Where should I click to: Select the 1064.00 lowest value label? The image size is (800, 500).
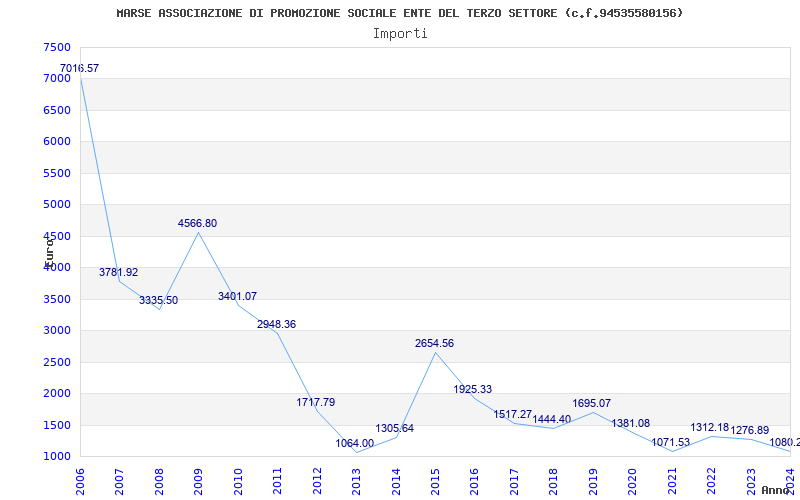[355, 443]
